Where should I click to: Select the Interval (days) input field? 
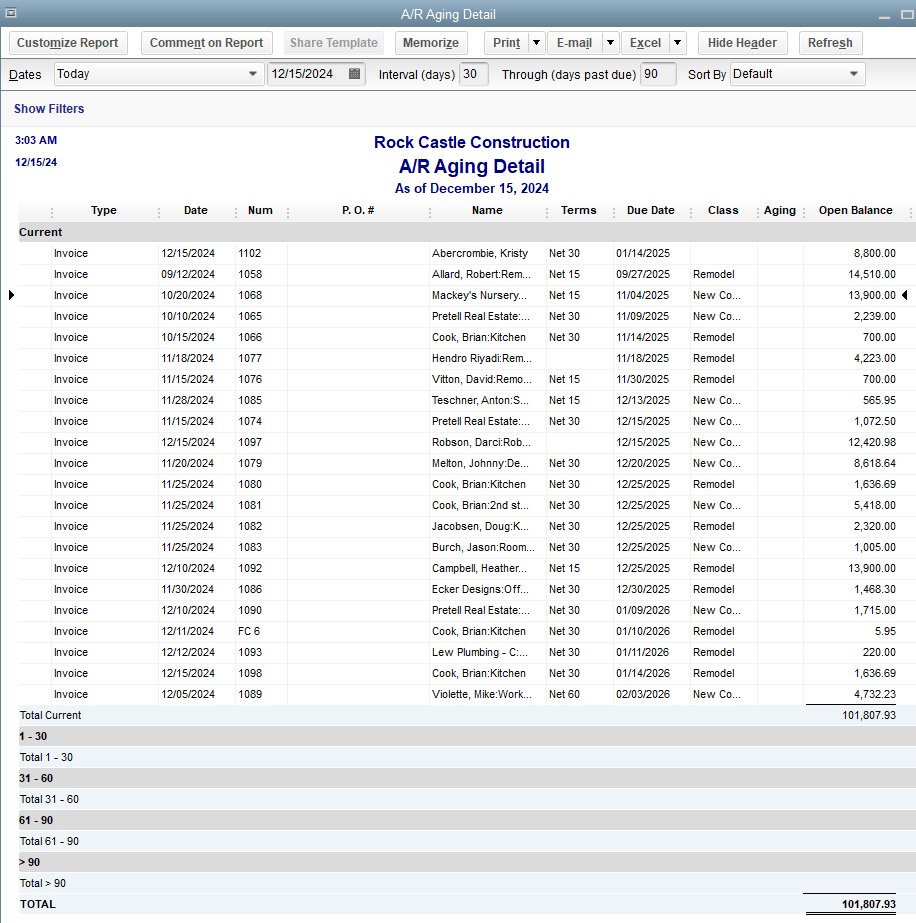click(x=472, y=74)
